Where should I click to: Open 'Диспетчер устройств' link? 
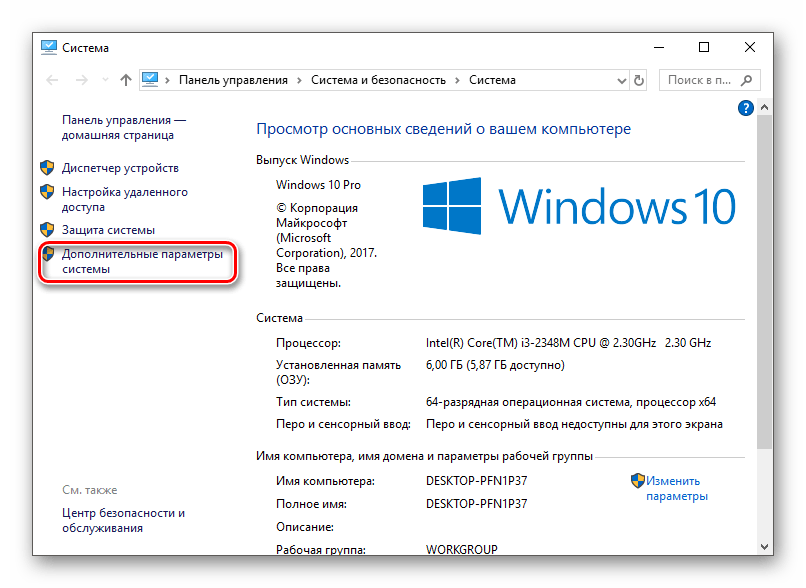[x=120, y=168]
